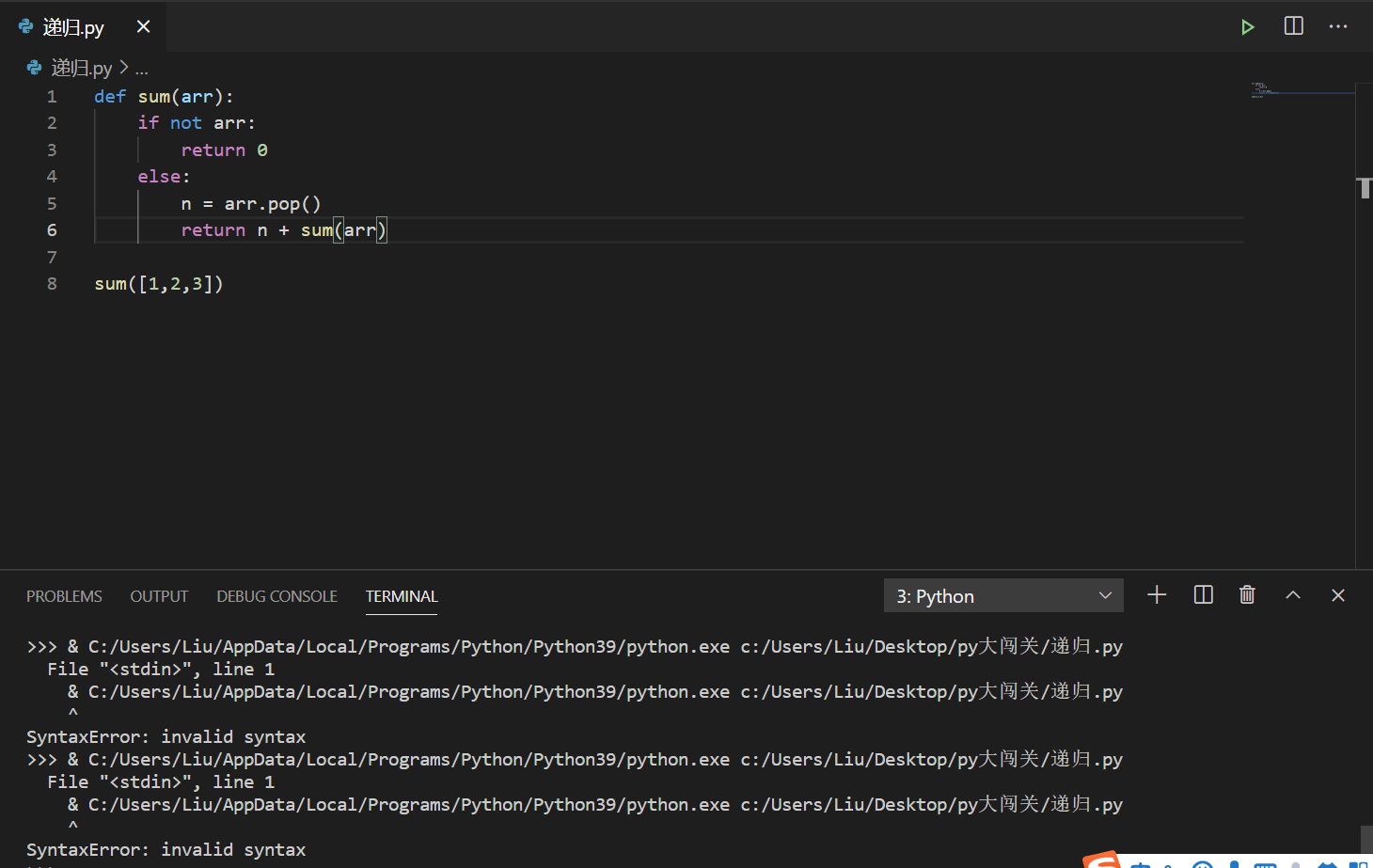Split the terminal pane
This screenshot has width=1373, height=868.
click(x=1203, y=594)
